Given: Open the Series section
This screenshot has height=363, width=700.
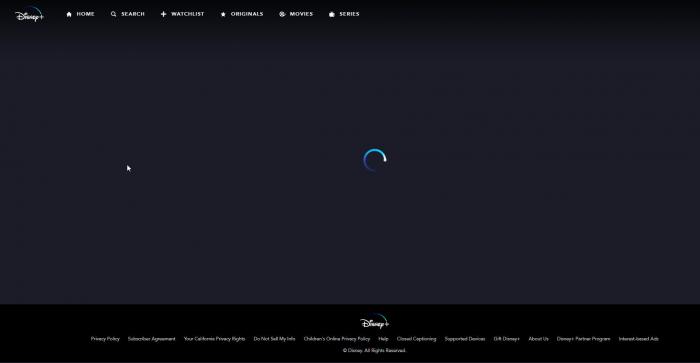Looking at the screenshot, I should pos(344,14).
